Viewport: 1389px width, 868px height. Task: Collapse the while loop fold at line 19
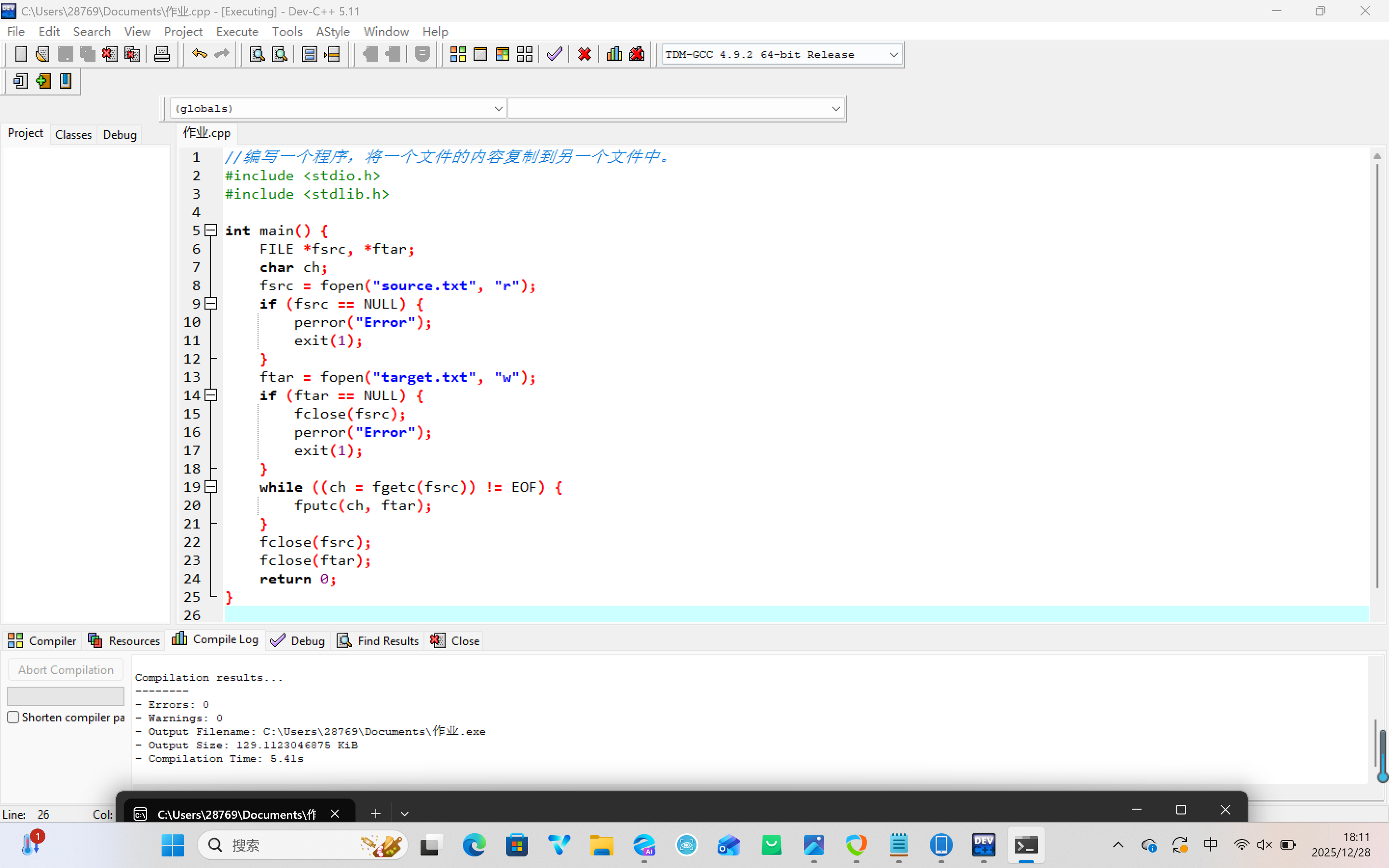tap(211, 487)
